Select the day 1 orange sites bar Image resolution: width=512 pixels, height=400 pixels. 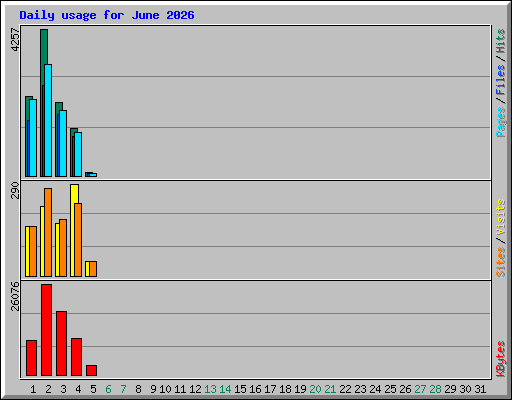click(x=33, y=251)
